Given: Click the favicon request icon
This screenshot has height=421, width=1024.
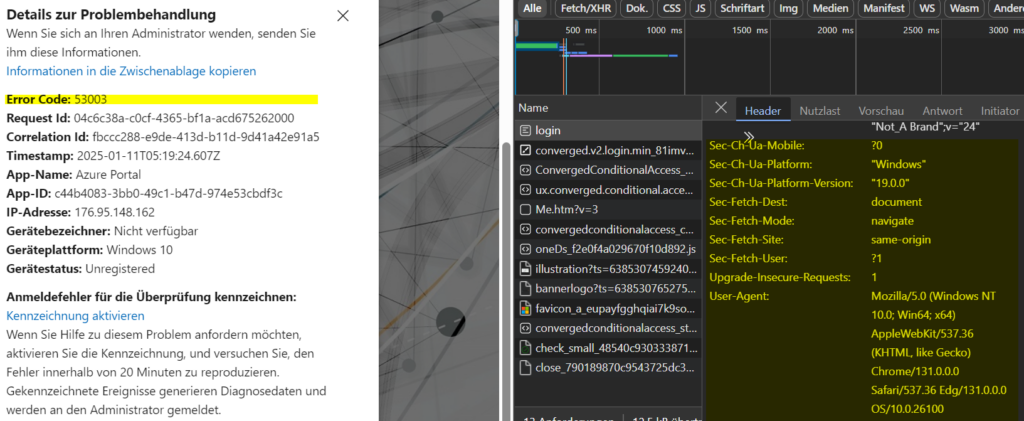Looking at the screenshot, I should pos(525,307).
